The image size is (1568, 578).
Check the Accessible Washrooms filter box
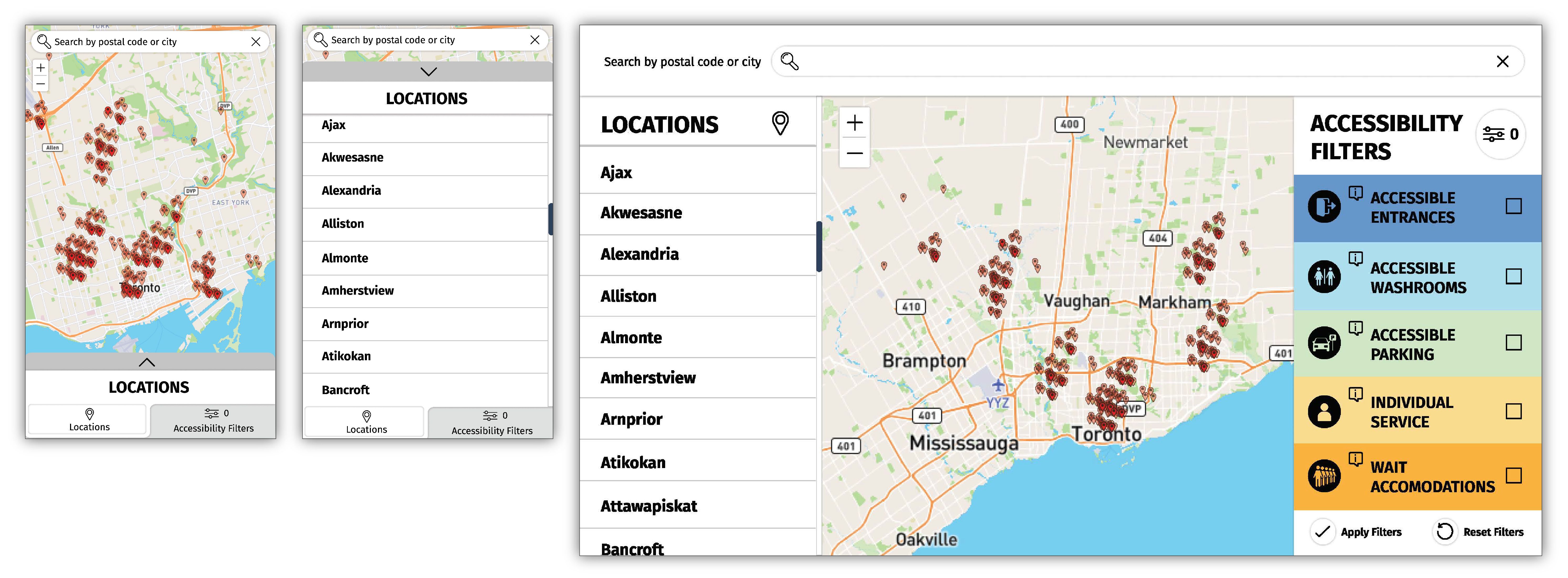1513,277
